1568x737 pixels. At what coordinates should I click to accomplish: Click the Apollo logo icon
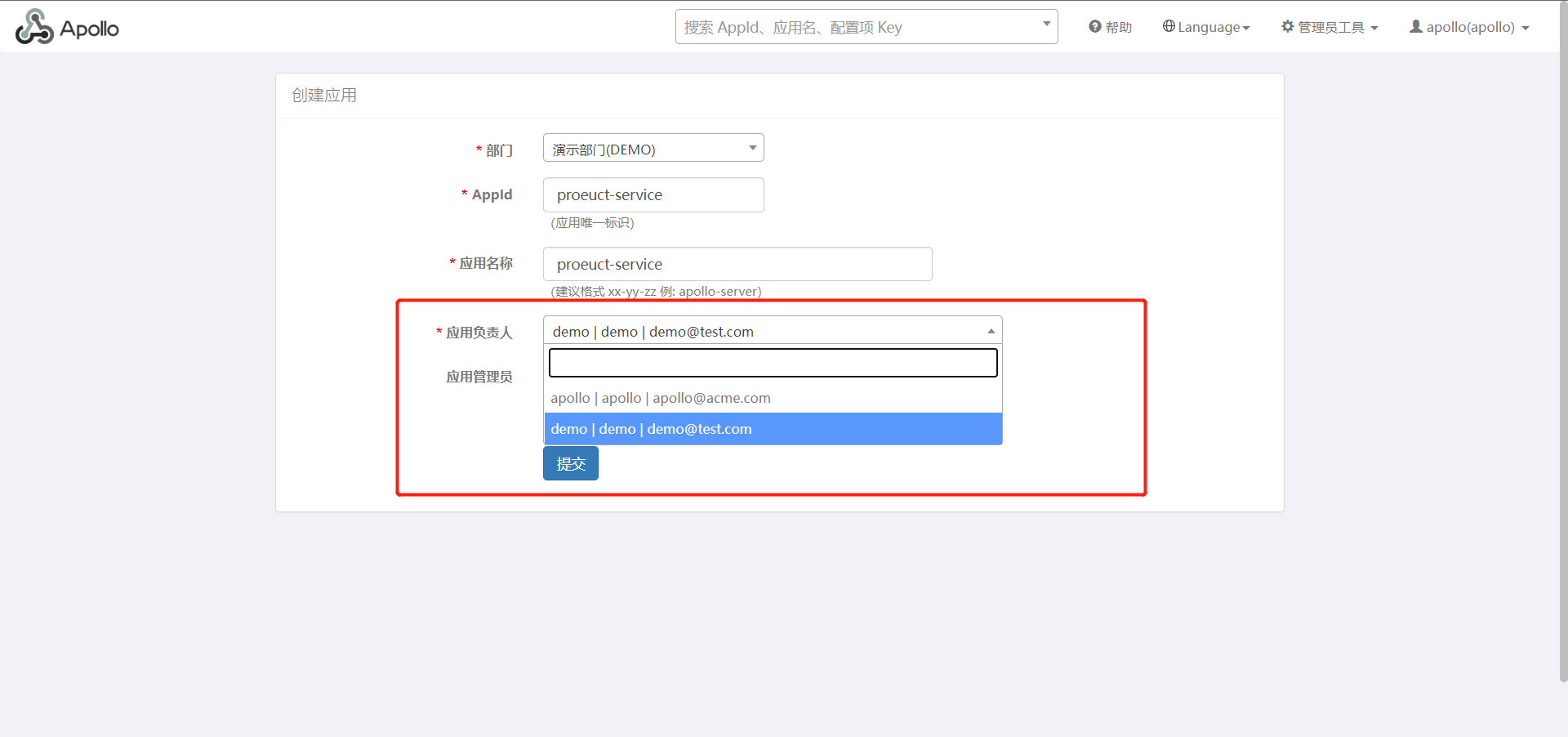point(34,27)
